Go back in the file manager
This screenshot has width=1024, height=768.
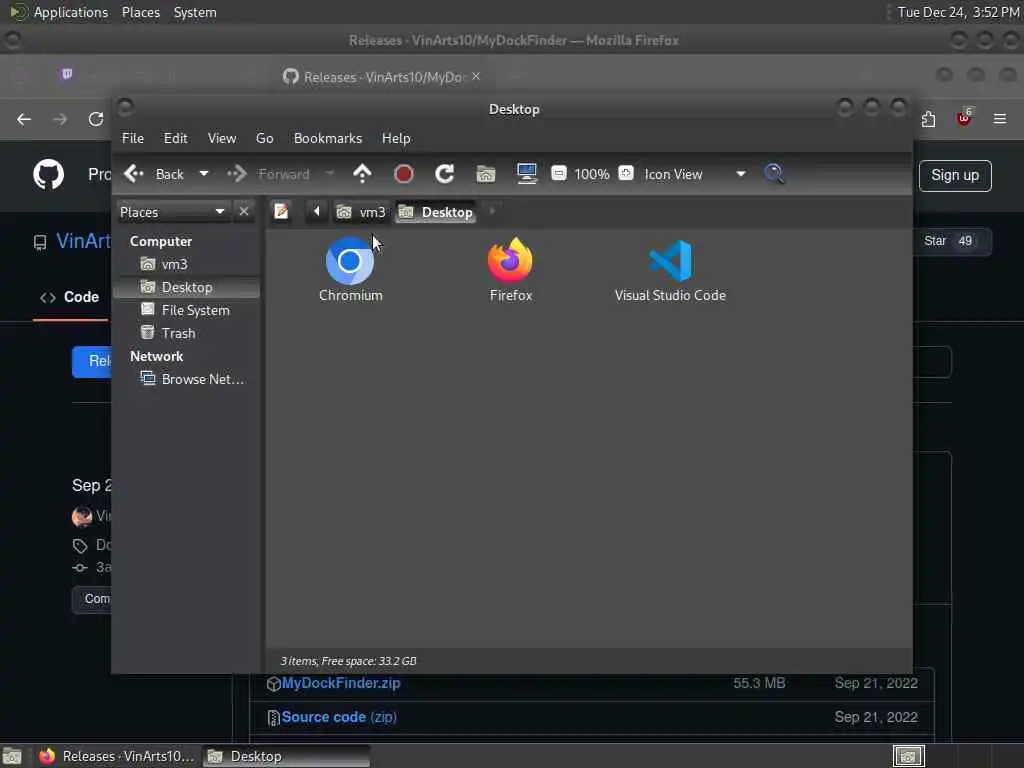click(x=154, y=174)
